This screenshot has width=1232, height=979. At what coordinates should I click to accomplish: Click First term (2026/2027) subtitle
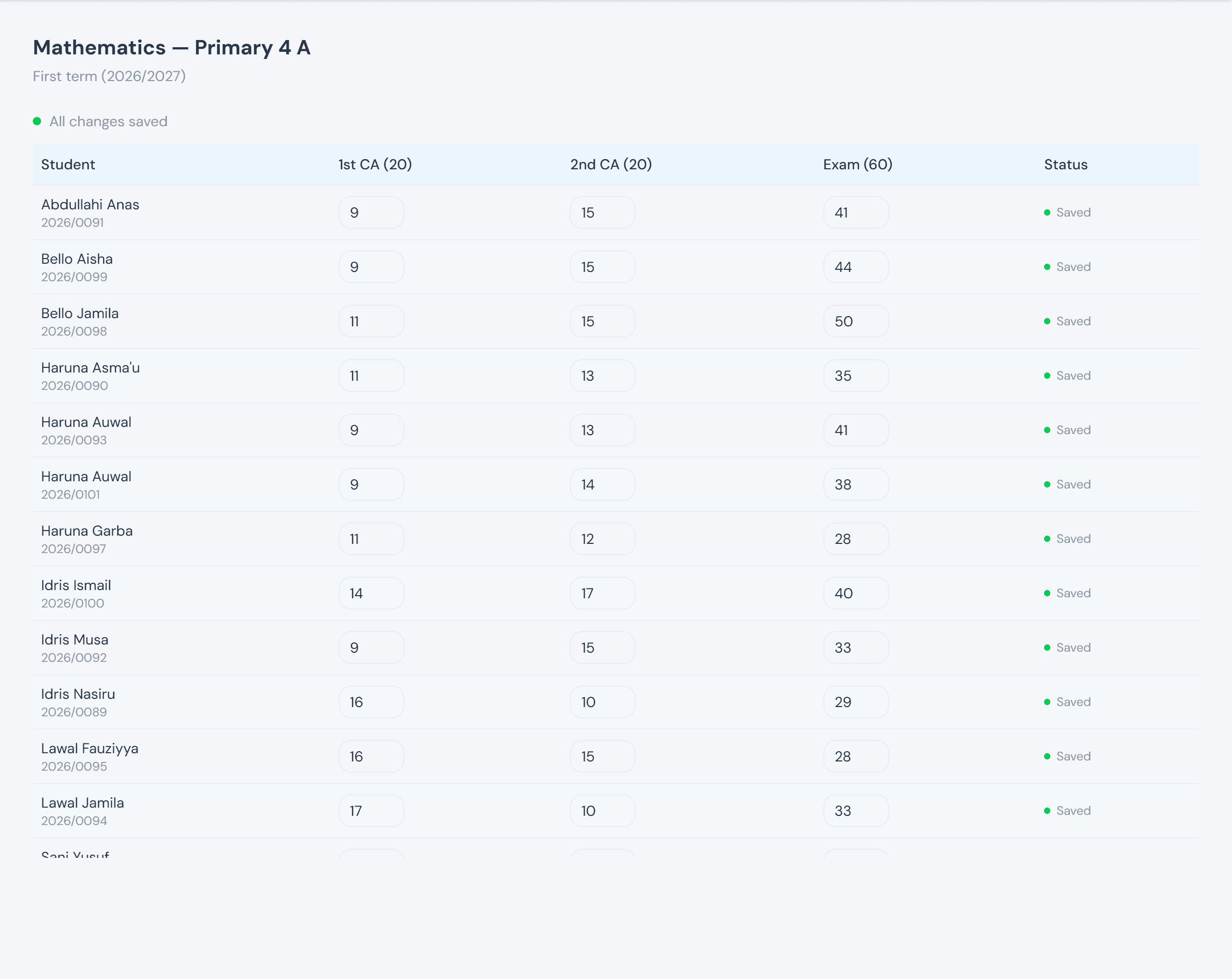click(109, 76)
